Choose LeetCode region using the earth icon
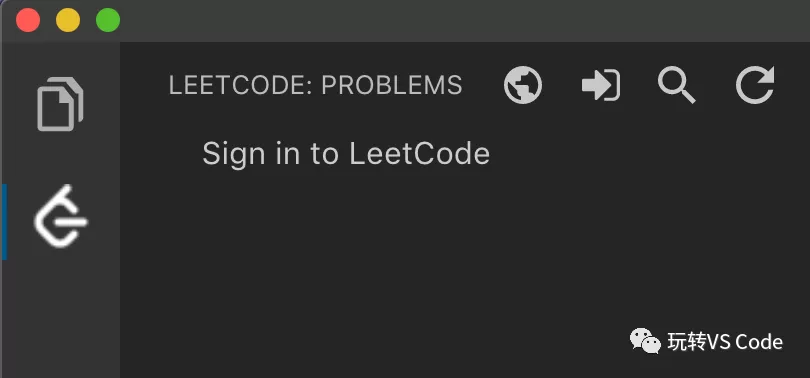This screenshot has width=810, height=378. 523,85
